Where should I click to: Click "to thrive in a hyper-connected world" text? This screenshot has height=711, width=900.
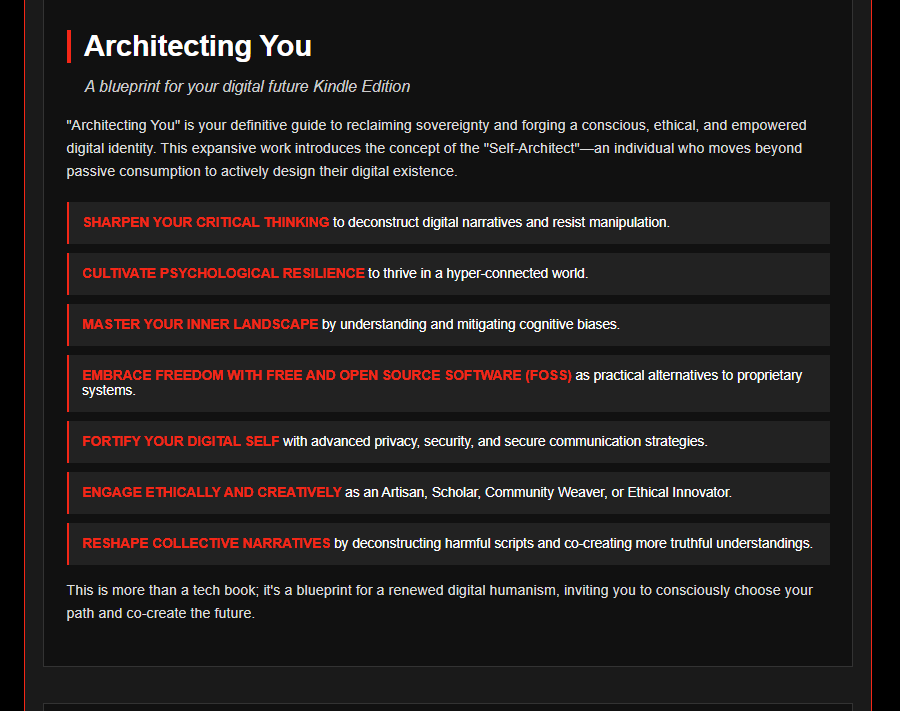coord(478,273)
